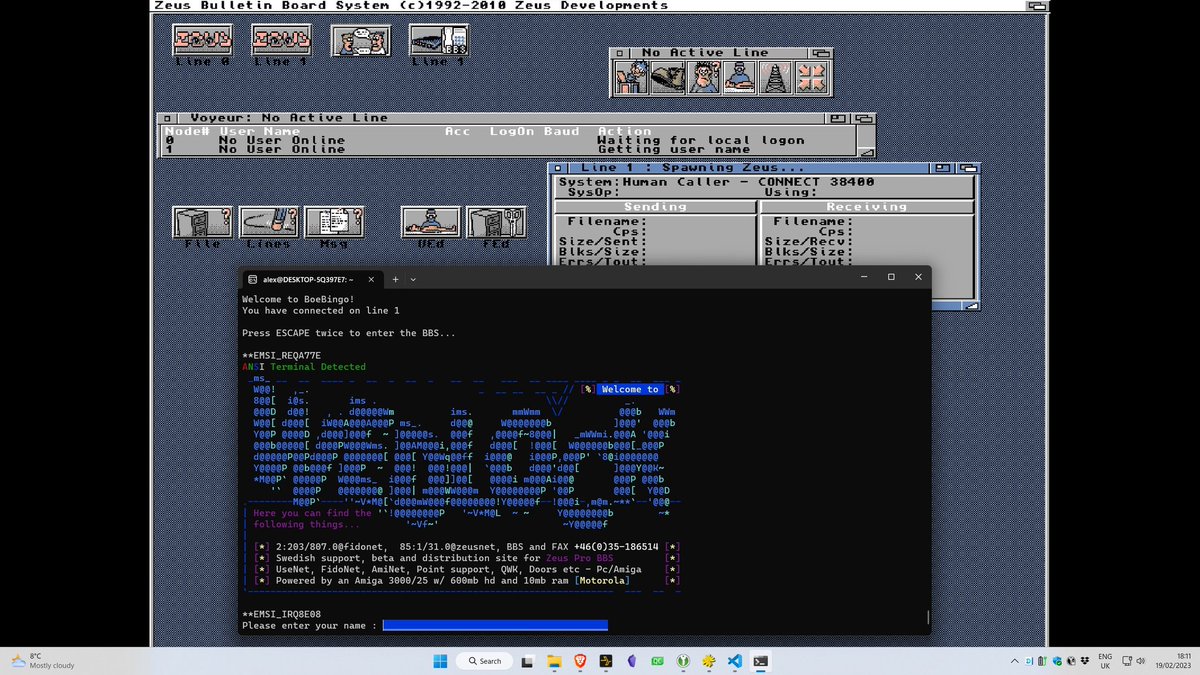Open the Msg configuration icon
1200x675 pixels.
333,221
